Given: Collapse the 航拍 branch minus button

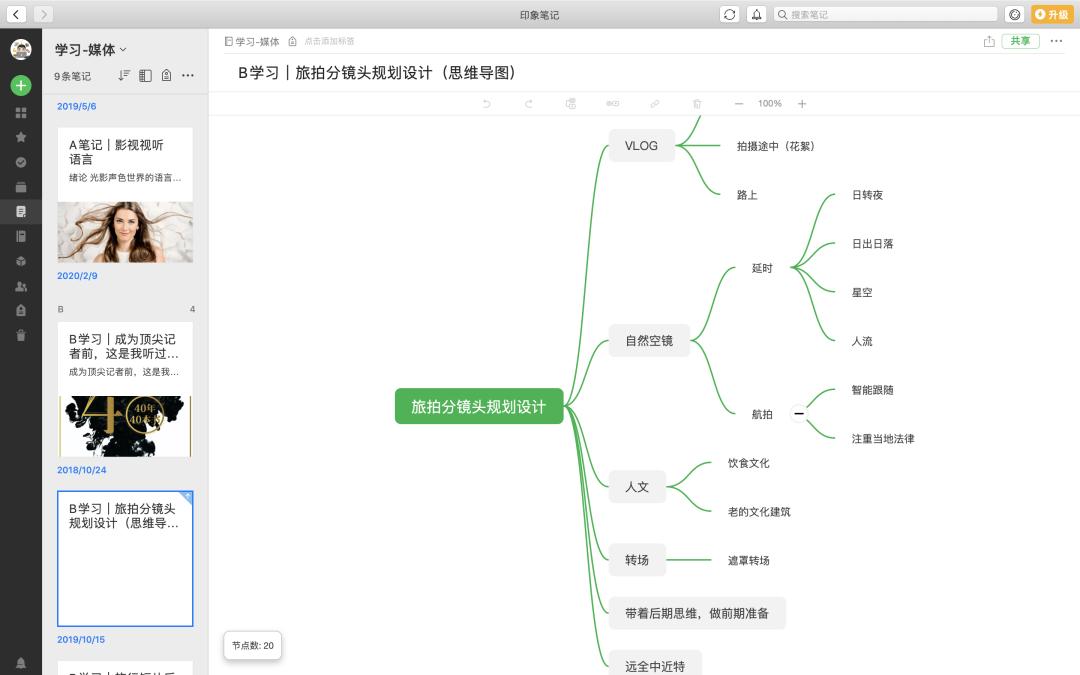Looking at the screenshot, I should pyautogui.click(x=798, y=413).
